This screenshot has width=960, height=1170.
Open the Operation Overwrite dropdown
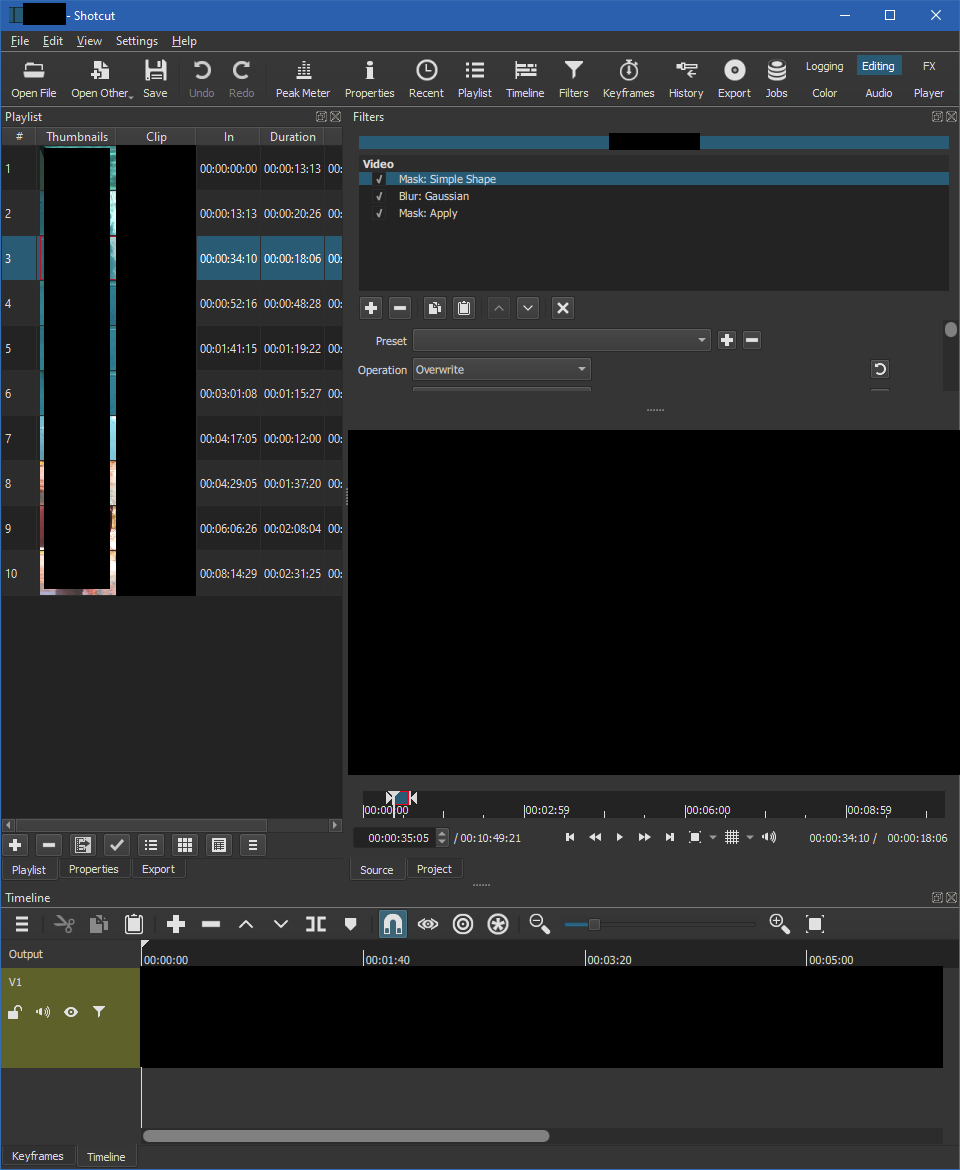[x=501, y=369]
